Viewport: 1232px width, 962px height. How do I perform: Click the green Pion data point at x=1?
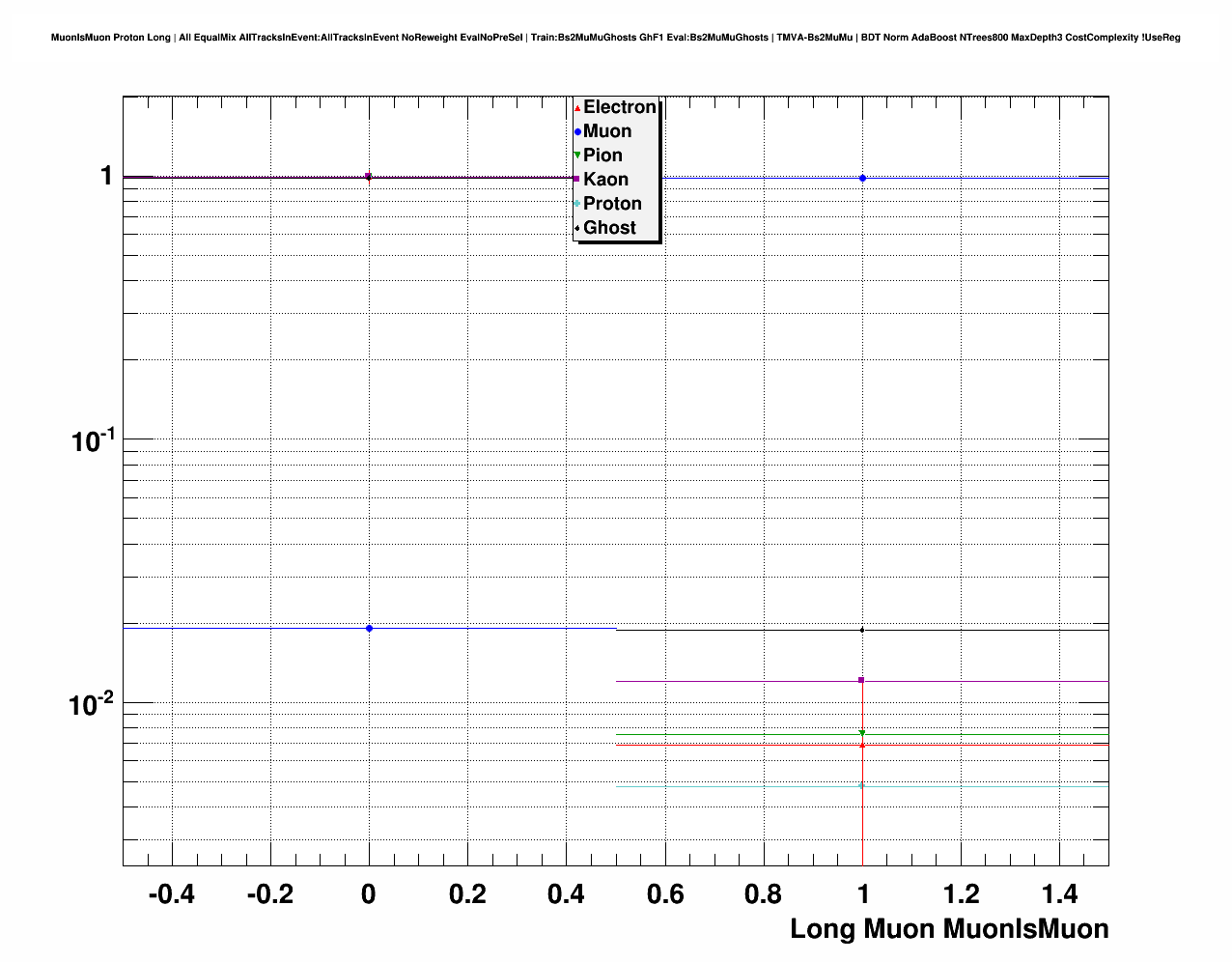click(862, 733)
